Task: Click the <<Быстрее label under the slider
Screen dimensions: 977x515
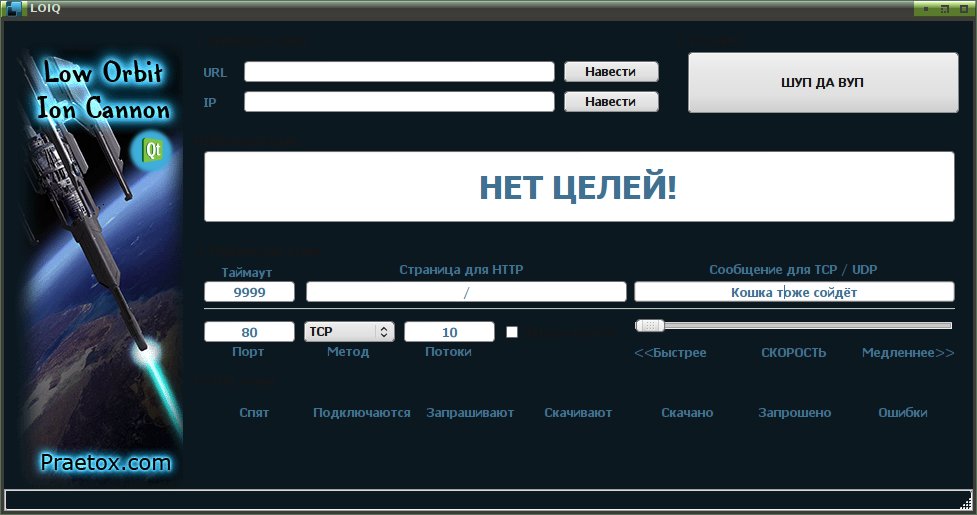Action: tap(670, 352)
